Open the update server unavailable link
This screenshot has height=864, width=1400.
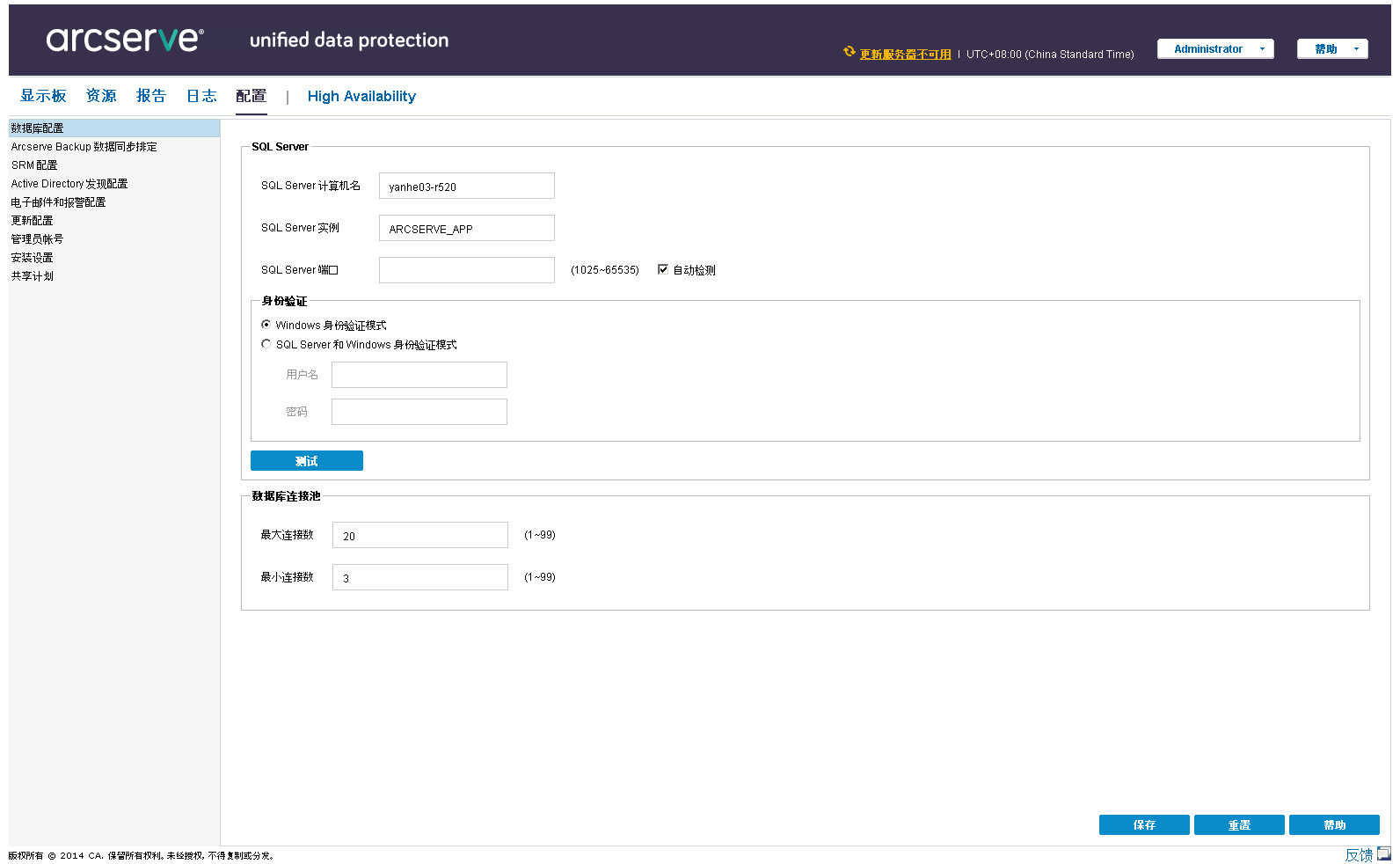[905, 55]
